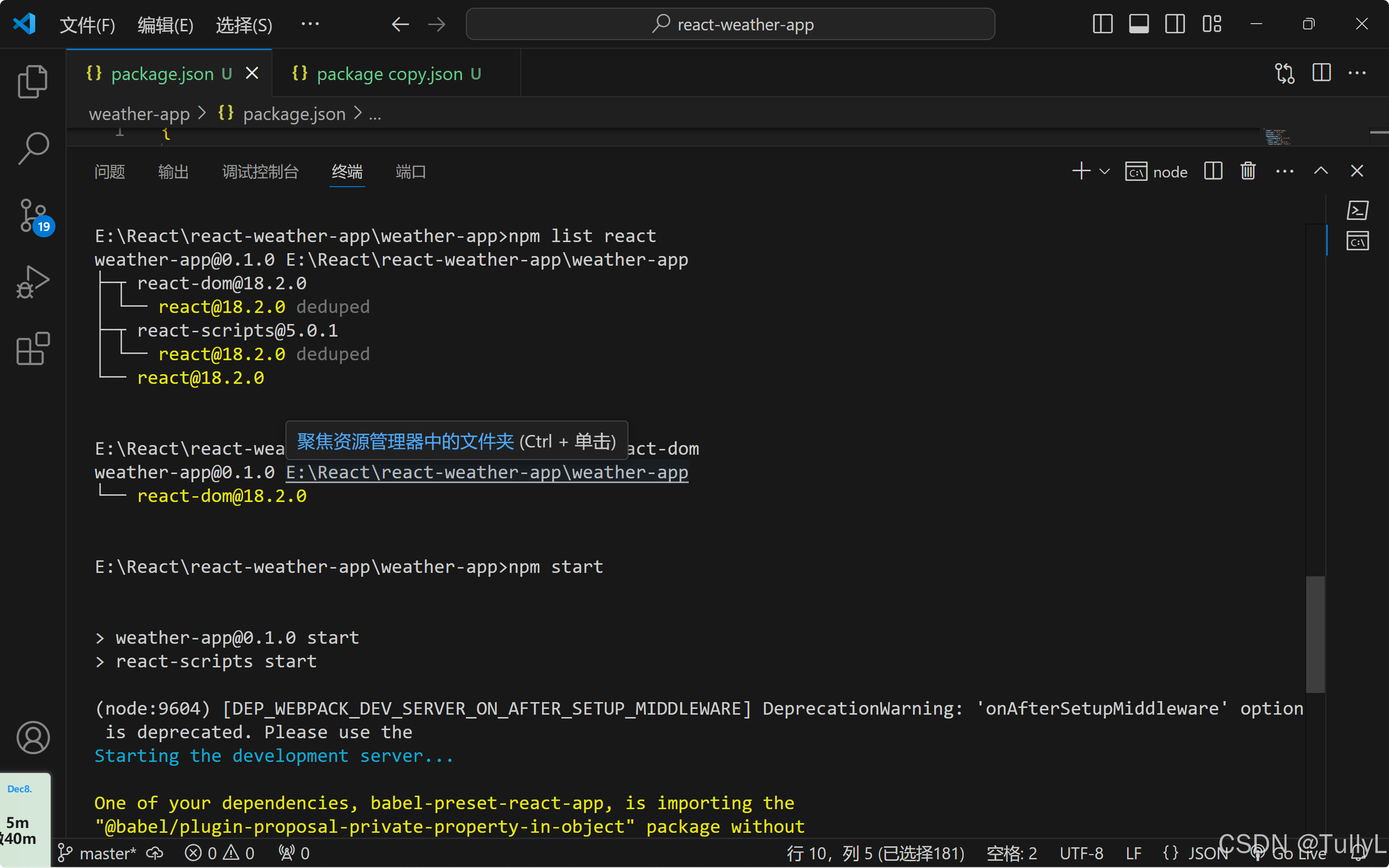Activate the package.json editor tab

169,73
